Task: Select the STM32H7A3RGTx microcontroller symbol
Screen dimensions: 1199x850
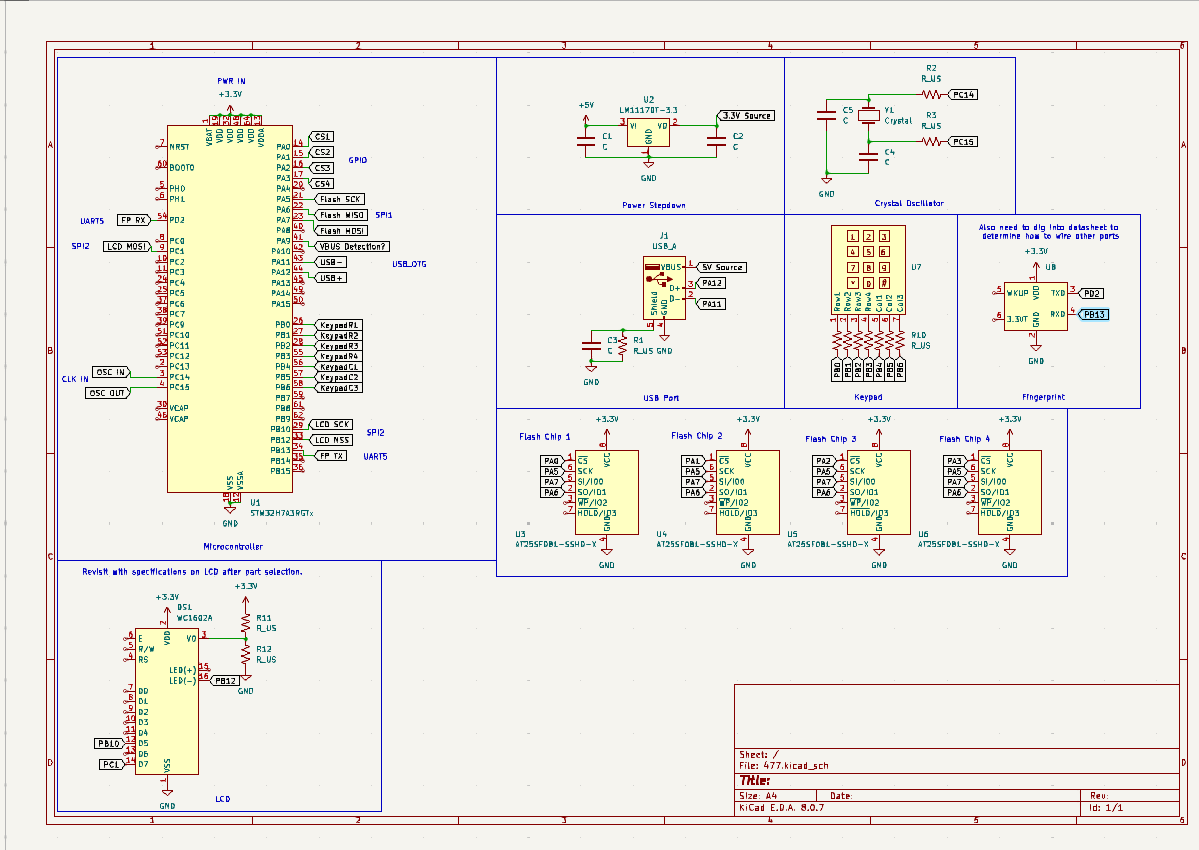Action: click(x=228, y=310)
